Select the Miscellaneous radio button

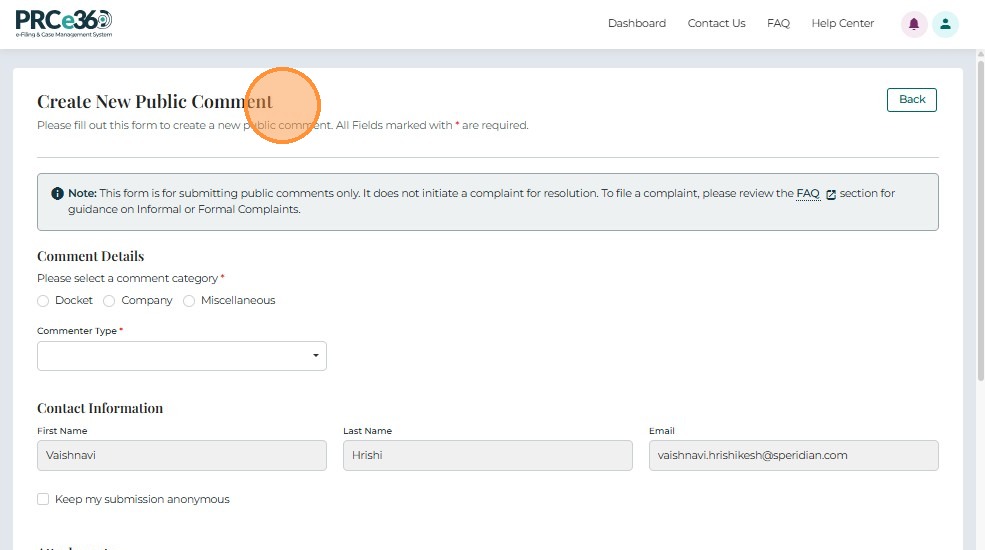(x=188, y=301)
